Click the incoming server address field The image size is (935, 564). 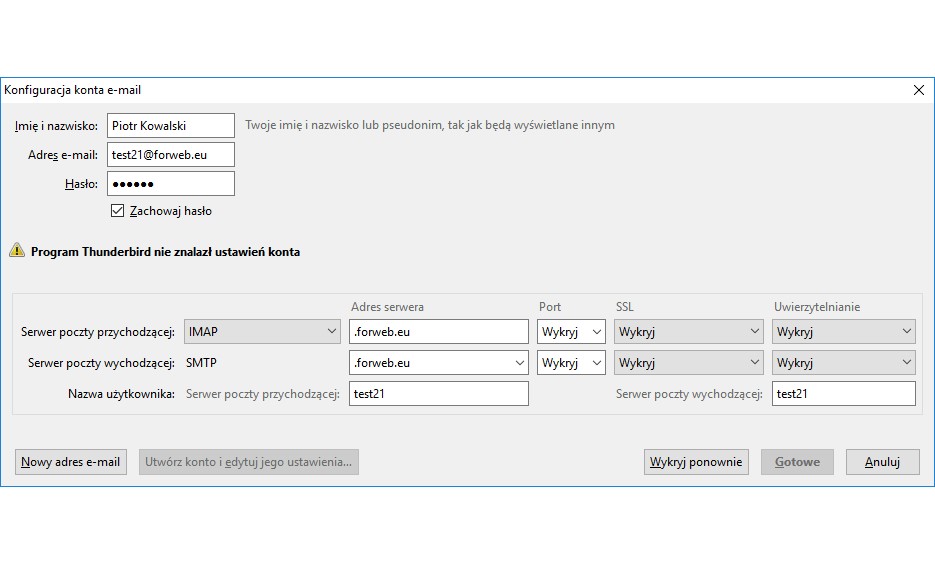(x=438, y=331)
